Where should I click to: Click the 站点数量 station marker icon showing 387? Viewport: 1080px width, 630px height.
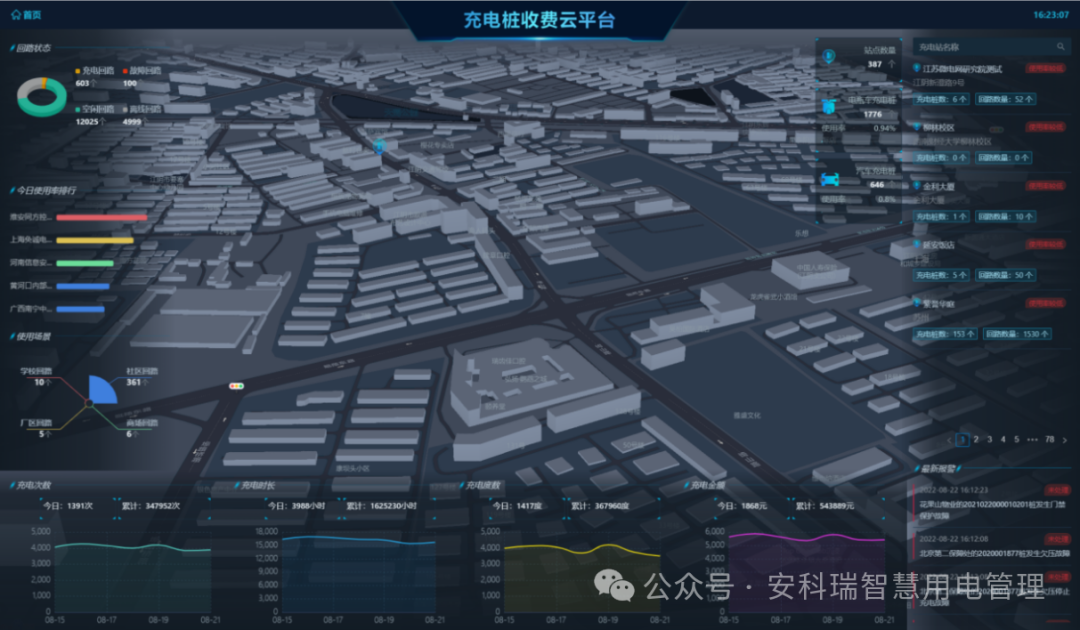point(828,54)
